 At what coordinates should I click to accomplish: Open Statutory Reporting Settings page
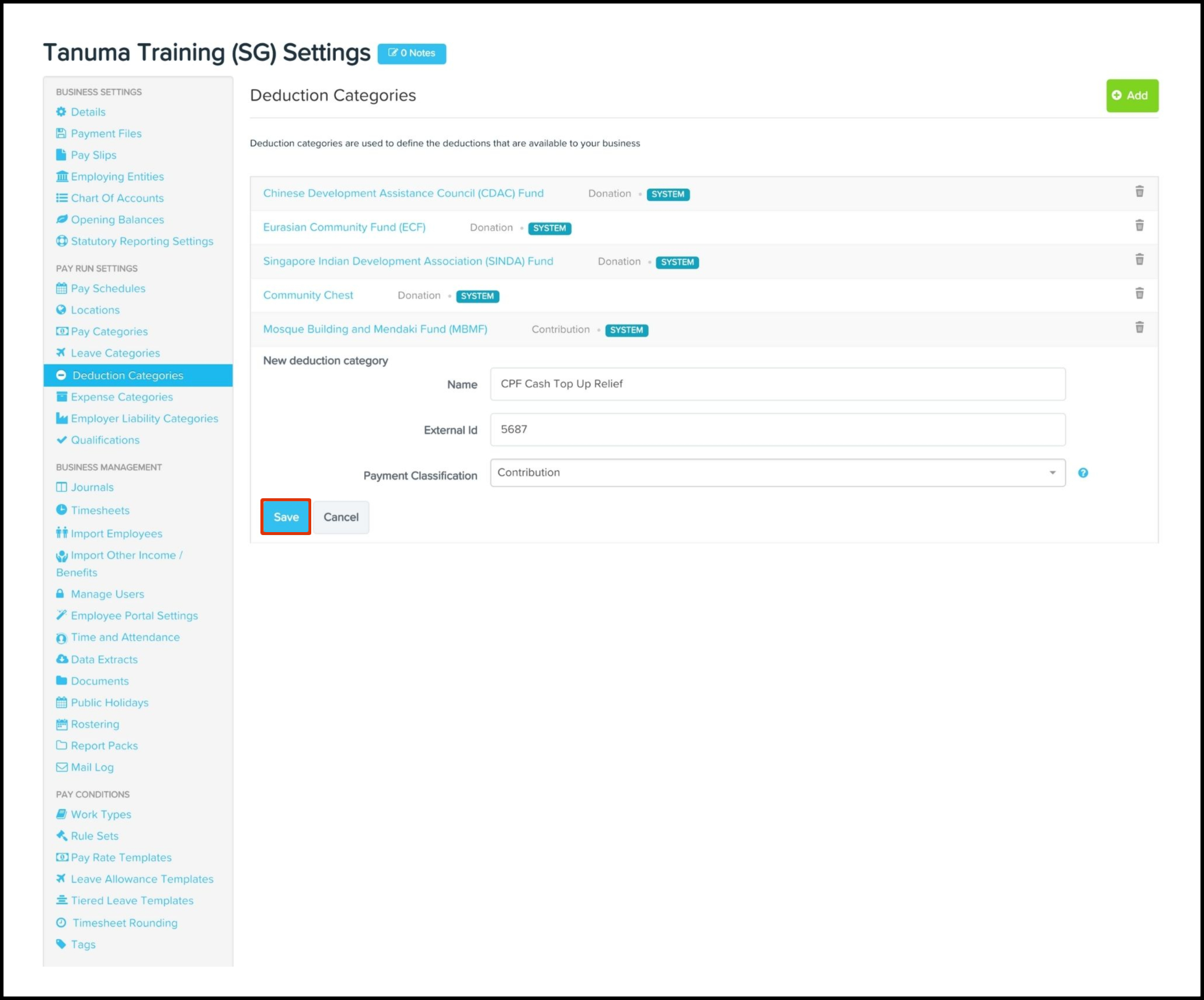point(142,241)
